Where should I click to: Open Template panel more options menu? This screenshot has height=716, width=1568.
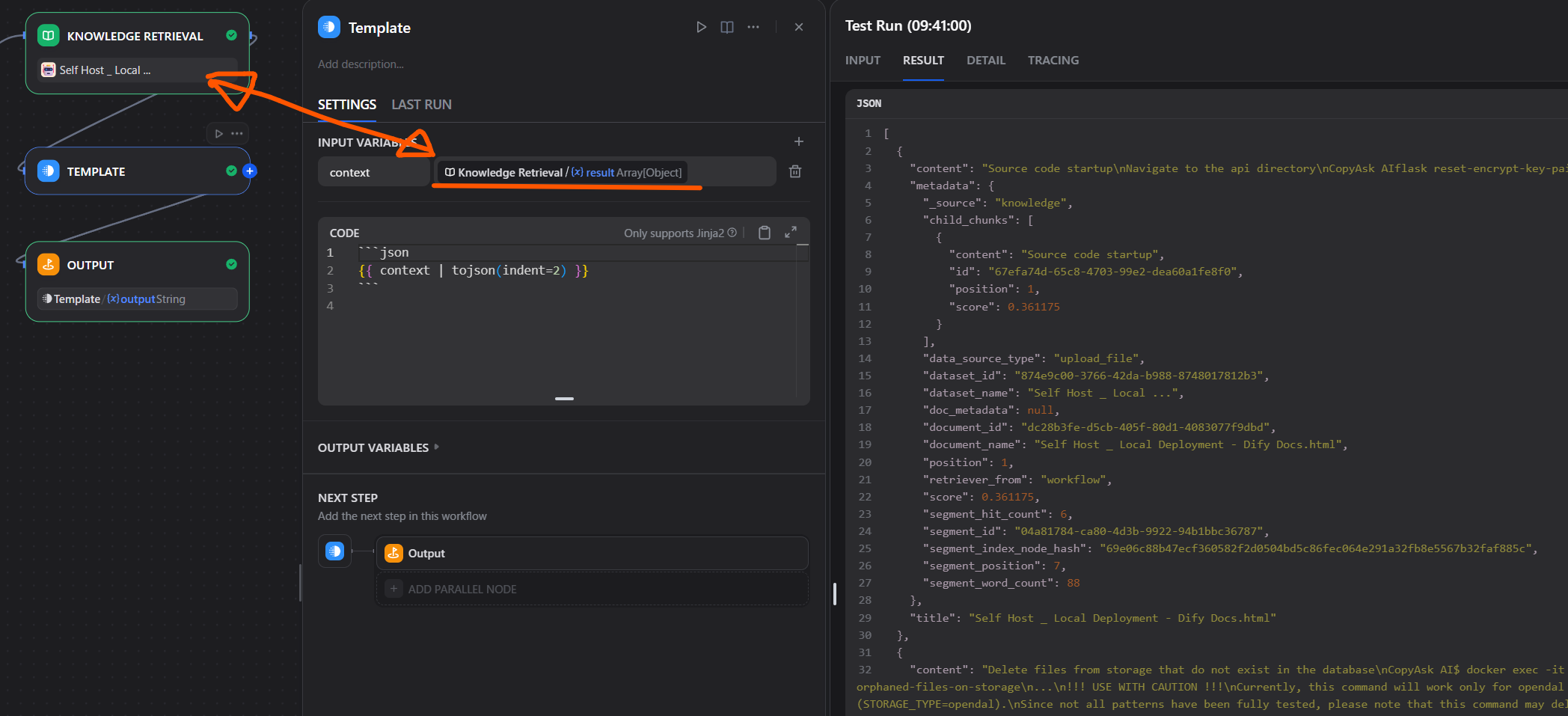pos(753,27)
